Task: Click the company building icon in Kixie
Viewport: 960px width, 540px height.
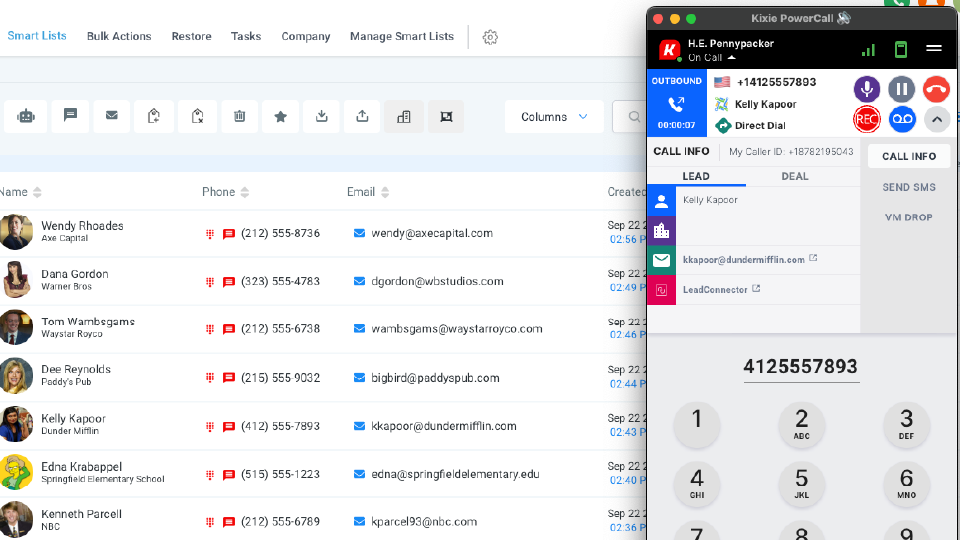Action: 661,231
